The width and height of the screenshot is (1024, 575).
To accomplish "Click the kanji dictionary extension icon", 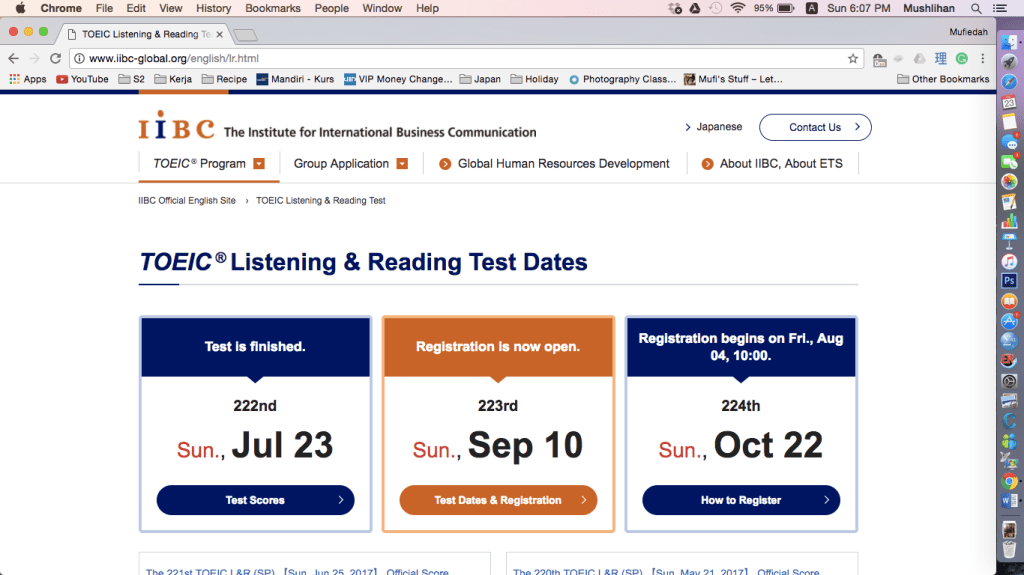I will tap(940, 58).
